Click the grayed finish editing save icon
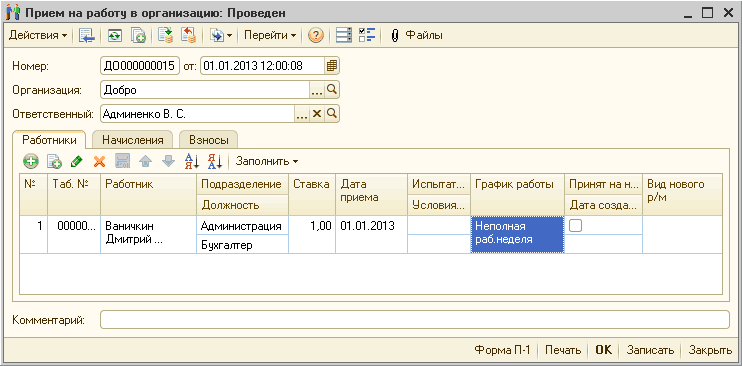The height and width of the screenshot is (366, 742). [x=123, y=161]
